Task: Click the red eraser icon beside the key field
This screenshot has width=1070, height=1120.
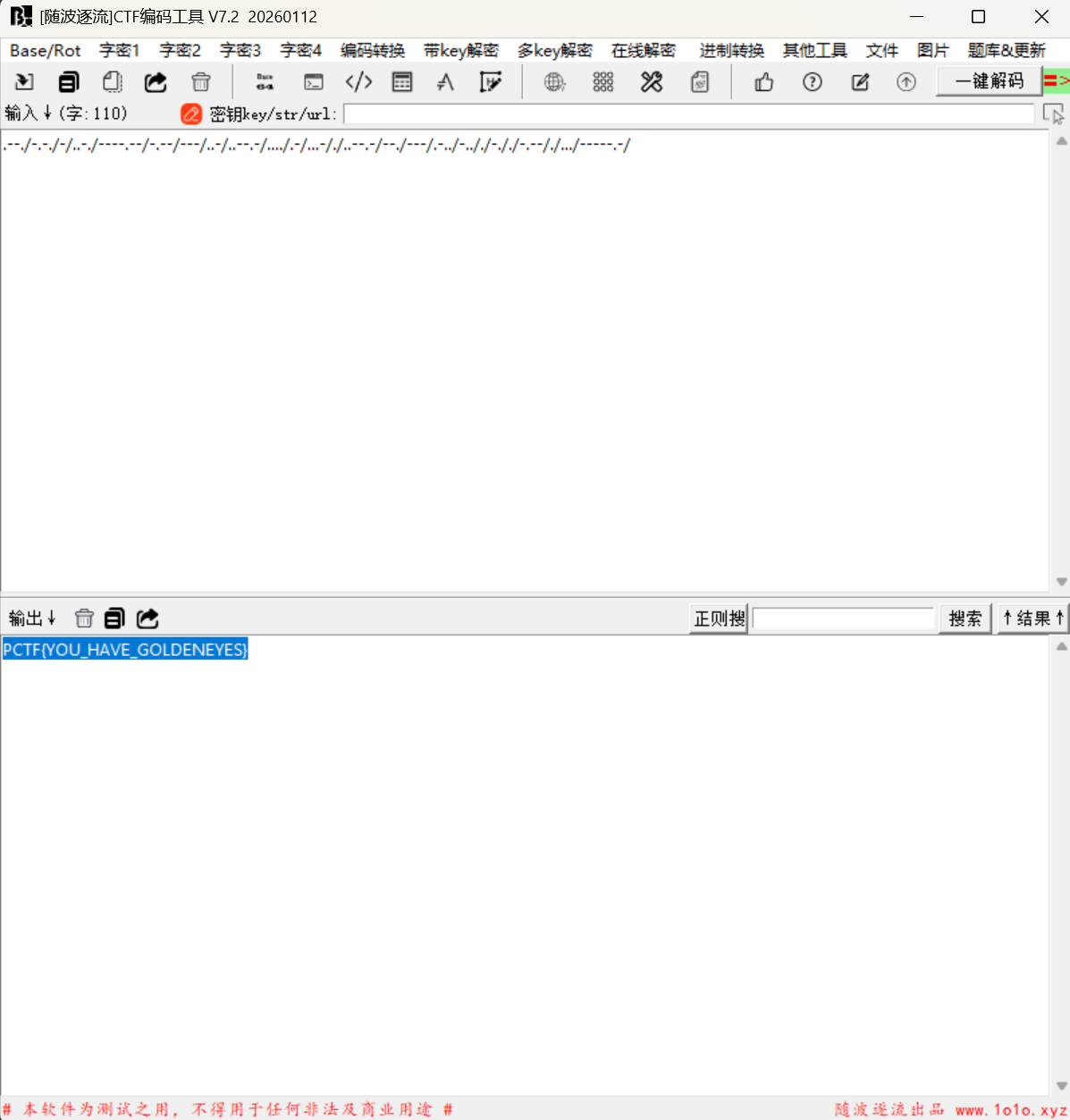Action: click(191, 114)
